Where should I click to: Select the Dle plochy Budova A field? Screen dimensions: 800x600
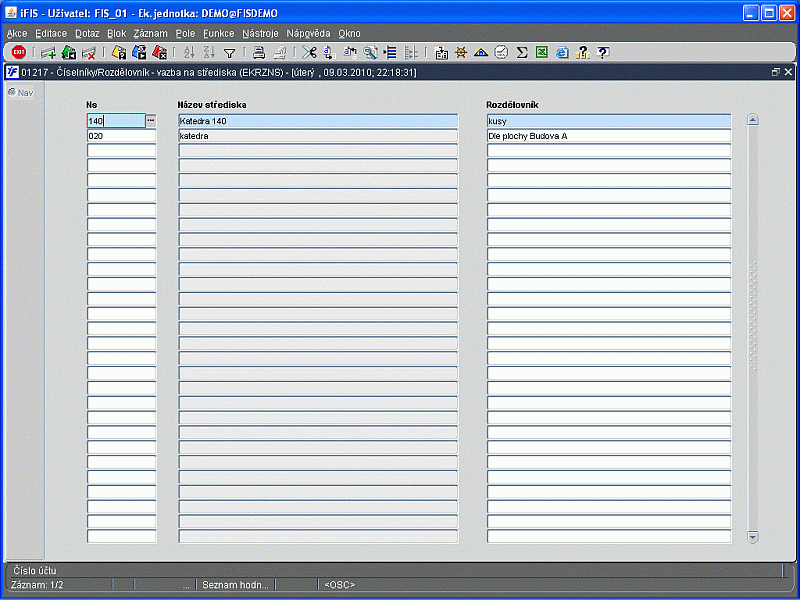coord(608,136)
